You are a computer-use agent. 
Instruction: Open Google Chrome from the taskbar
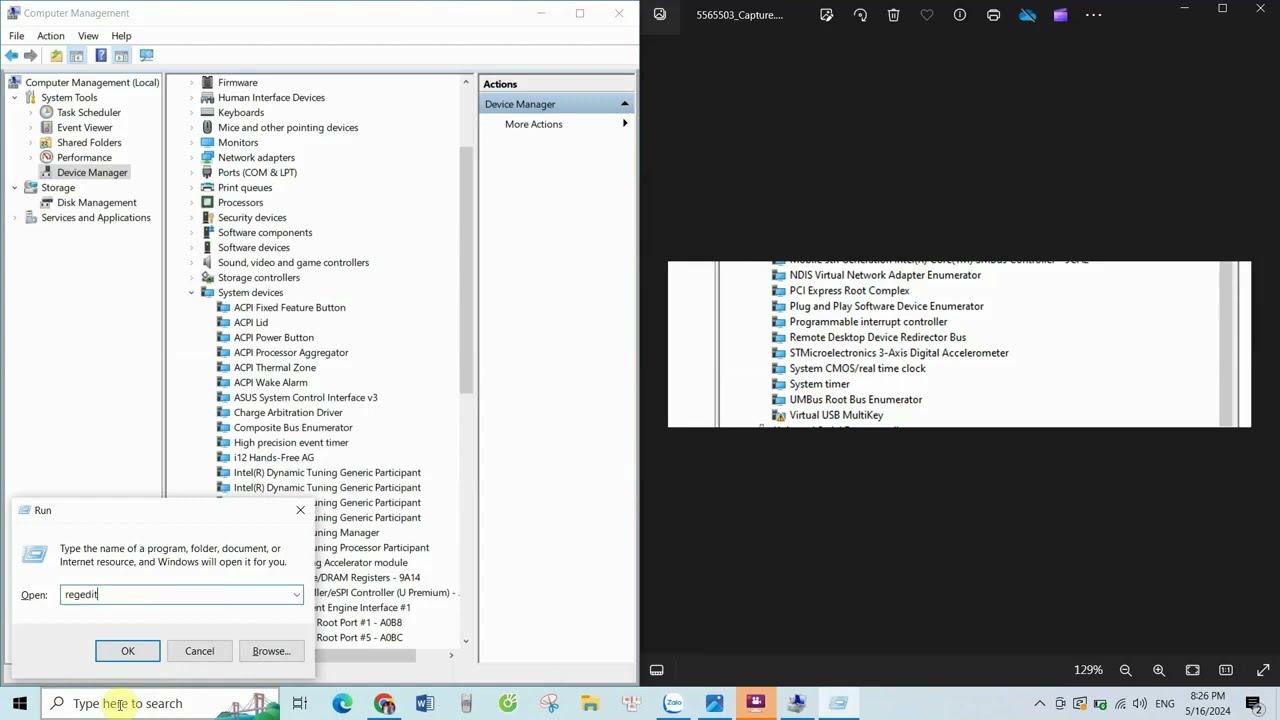(x=384, y=703)
